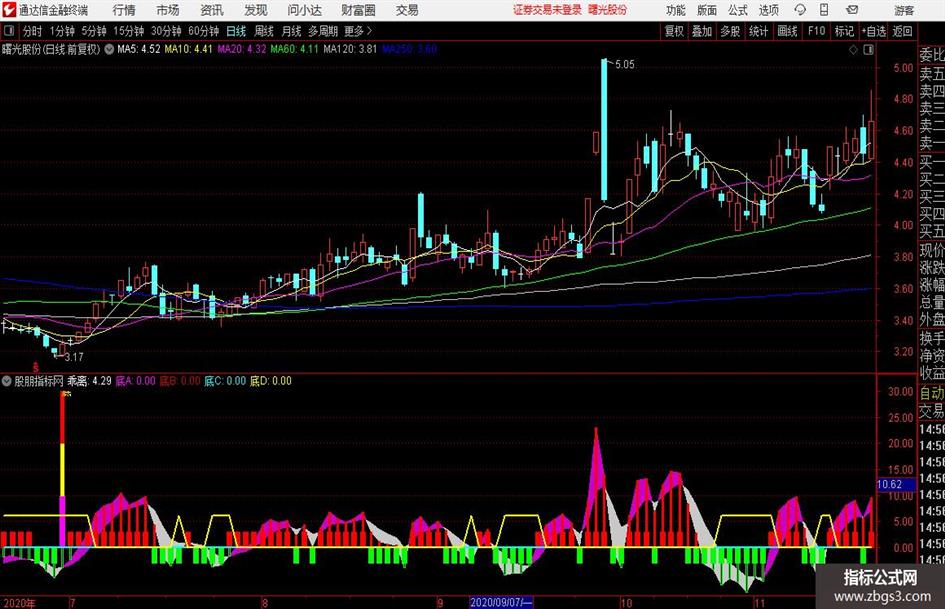Click the MA5: 4.52 indicator label
Viewport: 945px width, 609px height.
[139, 49]
